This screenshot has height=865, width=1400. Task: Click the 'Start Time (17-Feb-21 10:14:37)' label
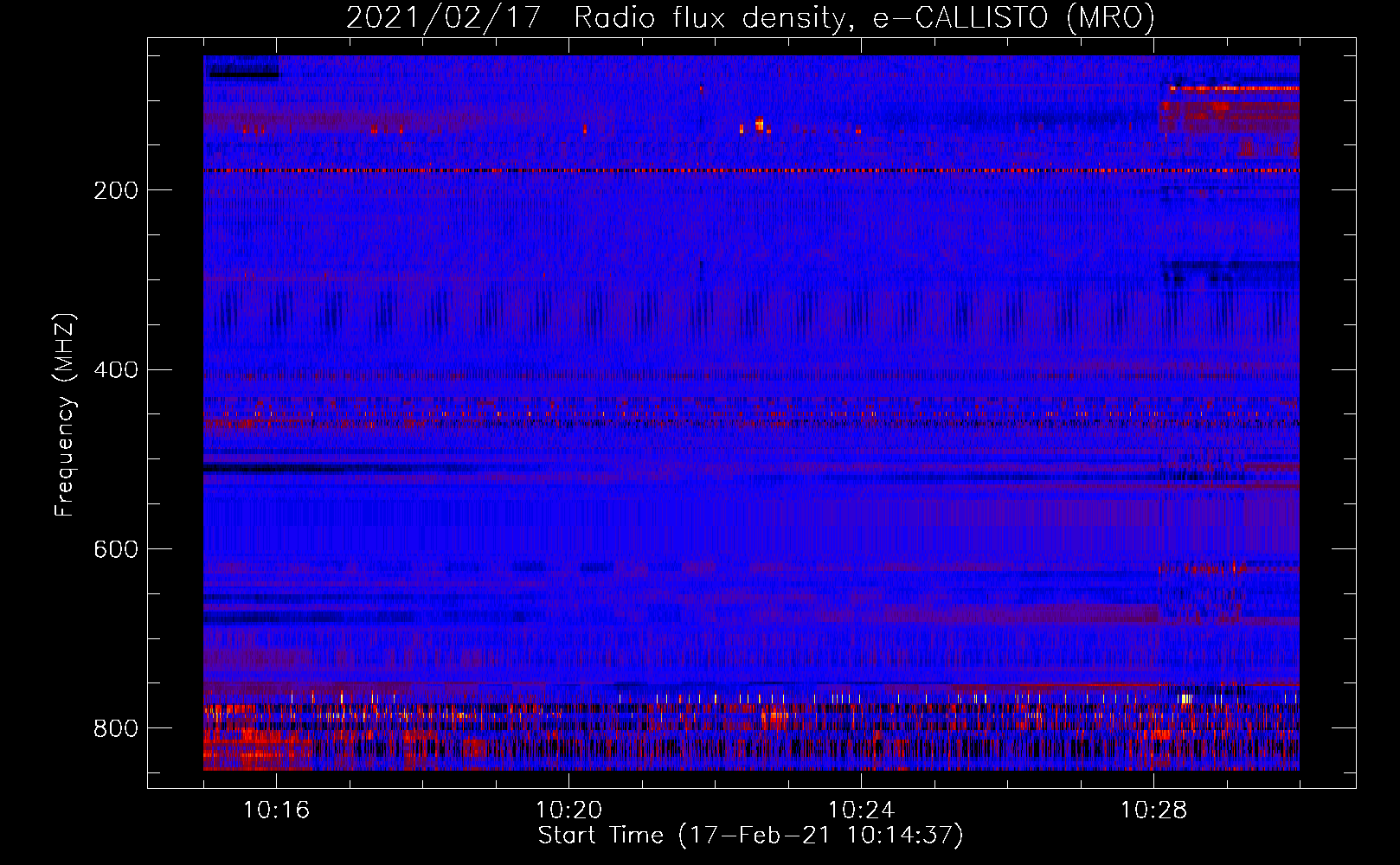coord(750,836)
